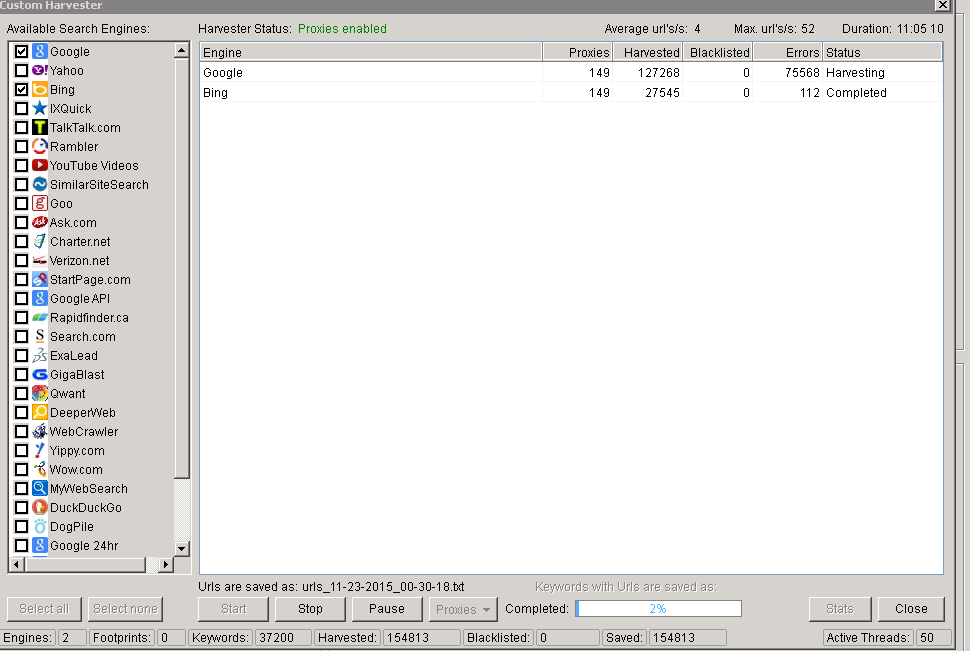The image size is (970, 651).
Task: Enable the Yahoo search engine checkbox
Action: click(22, 71)
